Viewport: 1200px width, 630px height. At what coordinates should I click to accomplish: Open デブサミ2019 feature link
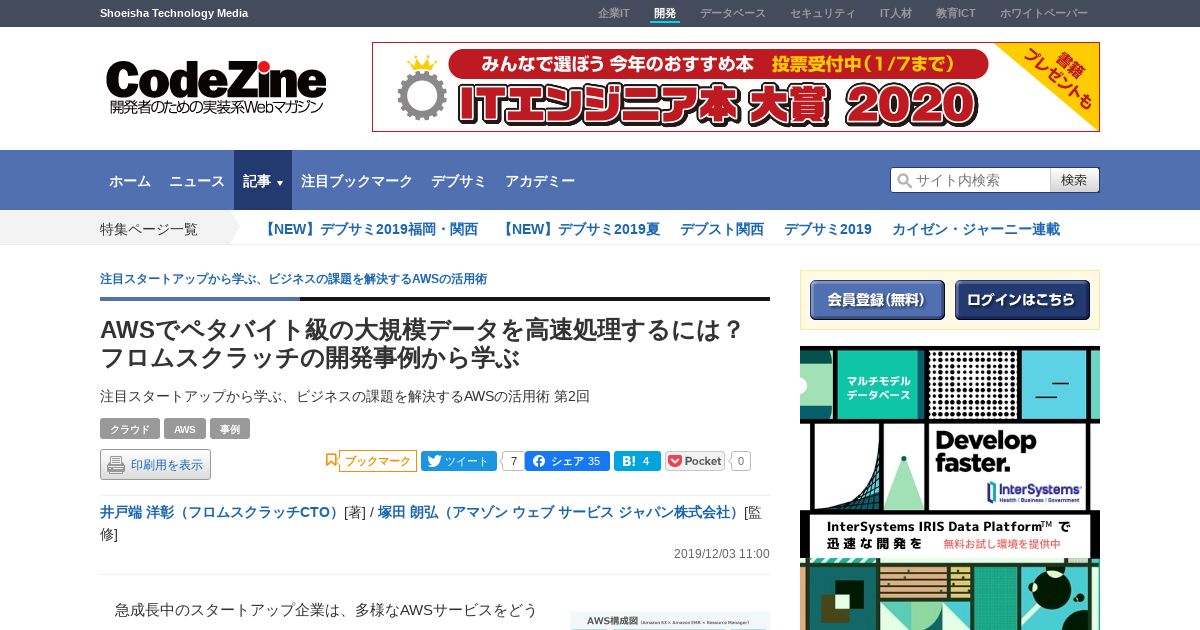point(828,229)
